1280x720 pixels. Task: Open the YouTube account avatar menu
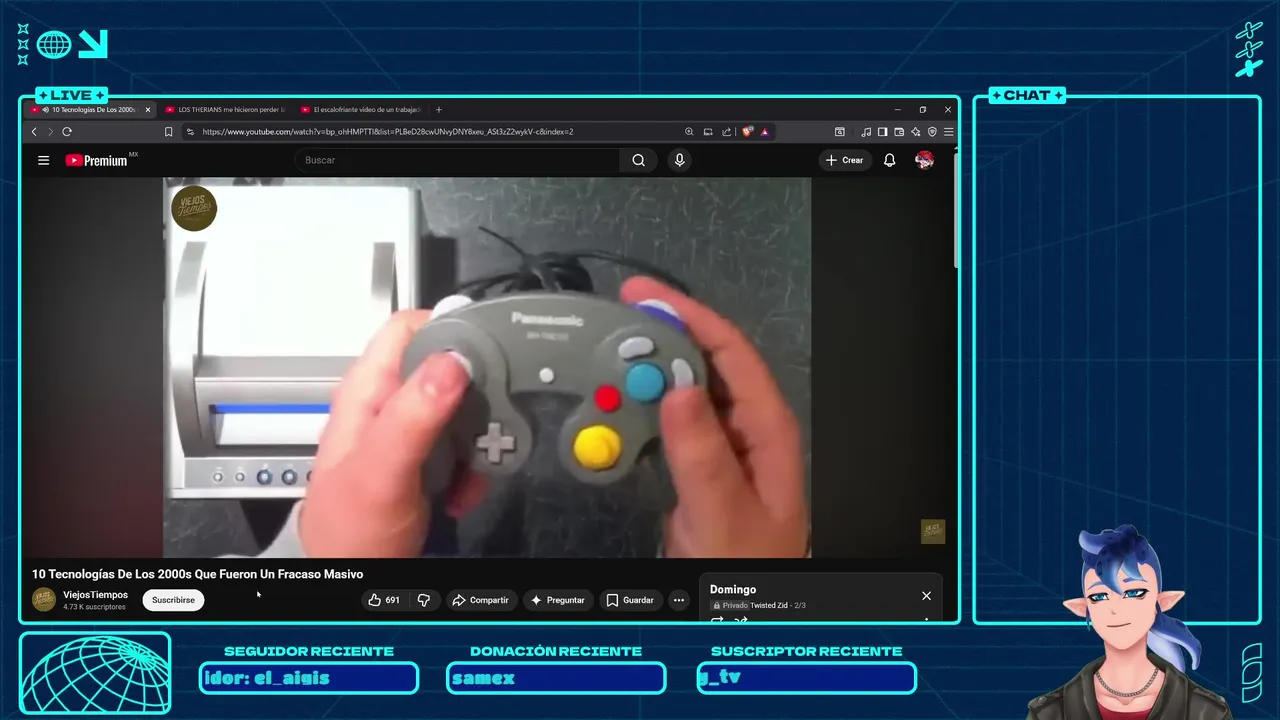click(x=925, y=160)
